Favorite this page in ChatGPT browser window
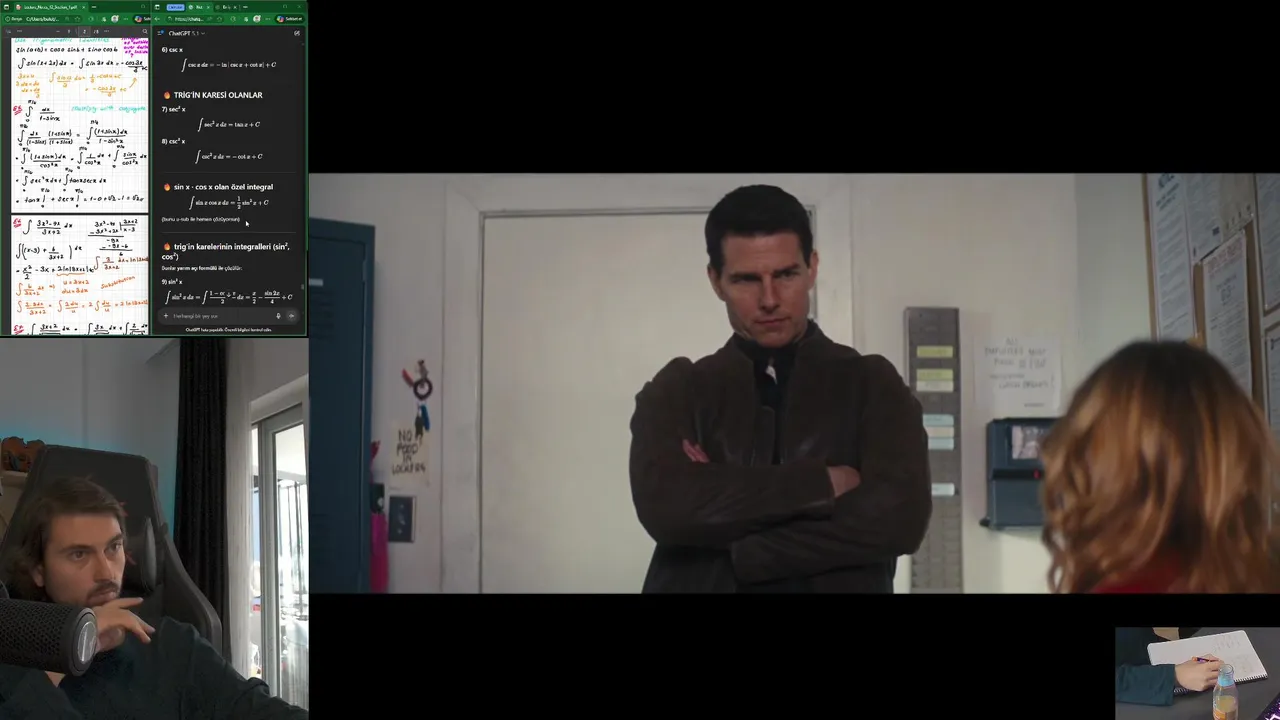1280x720 pixels. coord(219,19)
